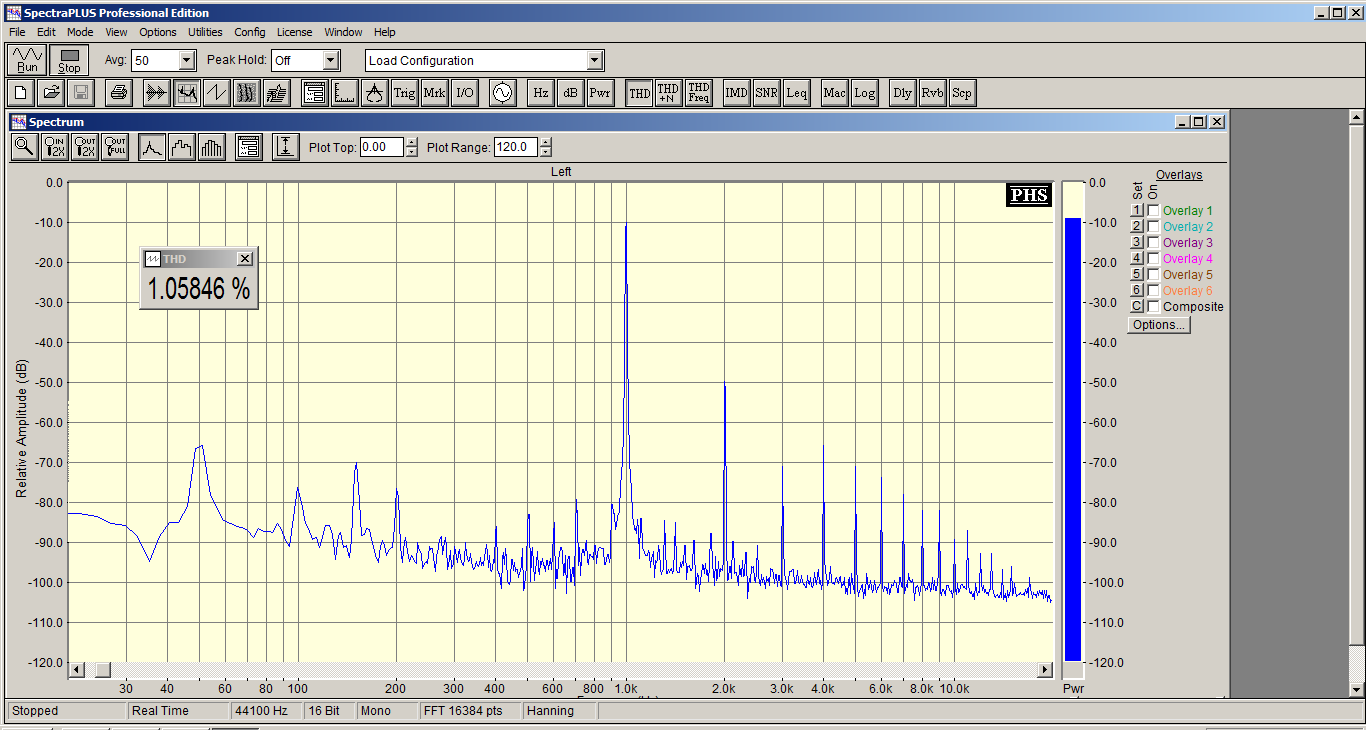The width and height of the screenshot is (1366, 730).
Task: Click the Run analyzer button
Action: [27, 60]
